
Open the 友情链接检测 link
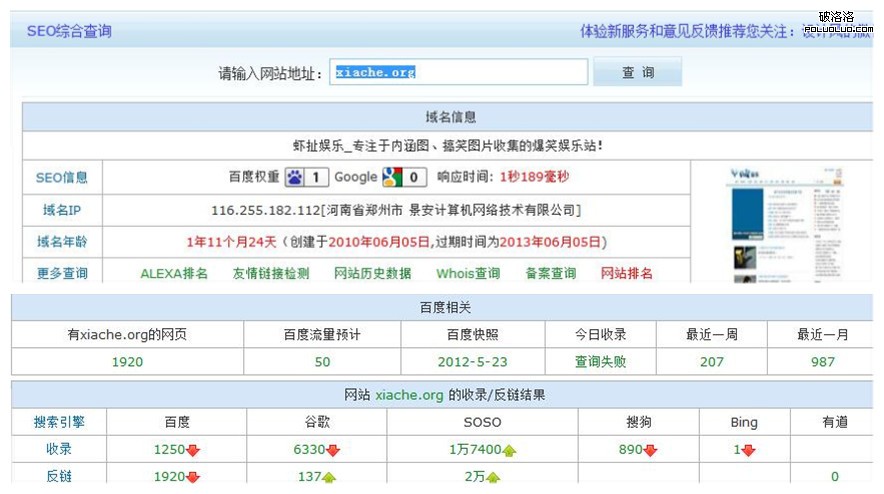click(271, 273)
